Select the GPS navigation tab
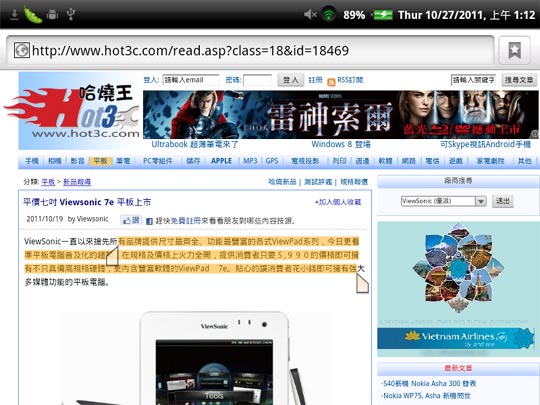Viewport: 540px width, 405px height. pyautogui.click(x=272, y=161)
